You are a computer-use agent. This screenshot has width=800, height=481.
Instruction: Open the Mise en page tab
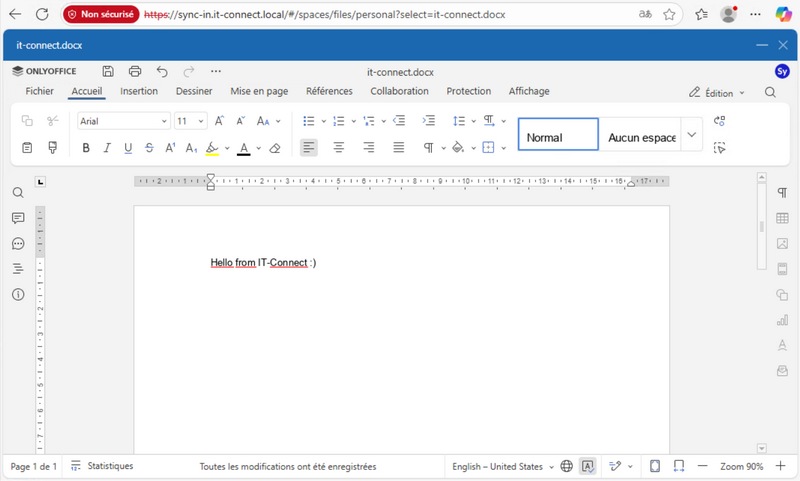pyautogui.click(x=259, y=91)
